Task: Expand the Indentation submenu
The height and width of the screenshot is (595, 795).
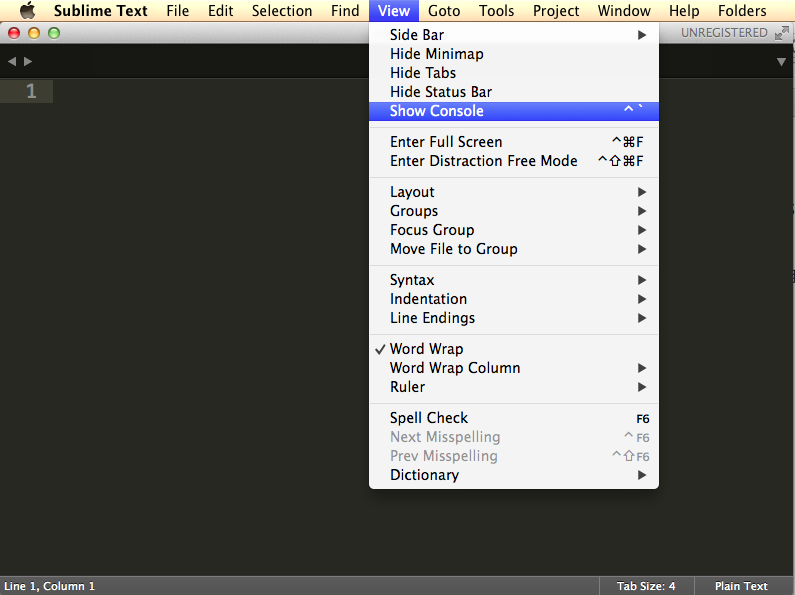Action: (514, 299)
